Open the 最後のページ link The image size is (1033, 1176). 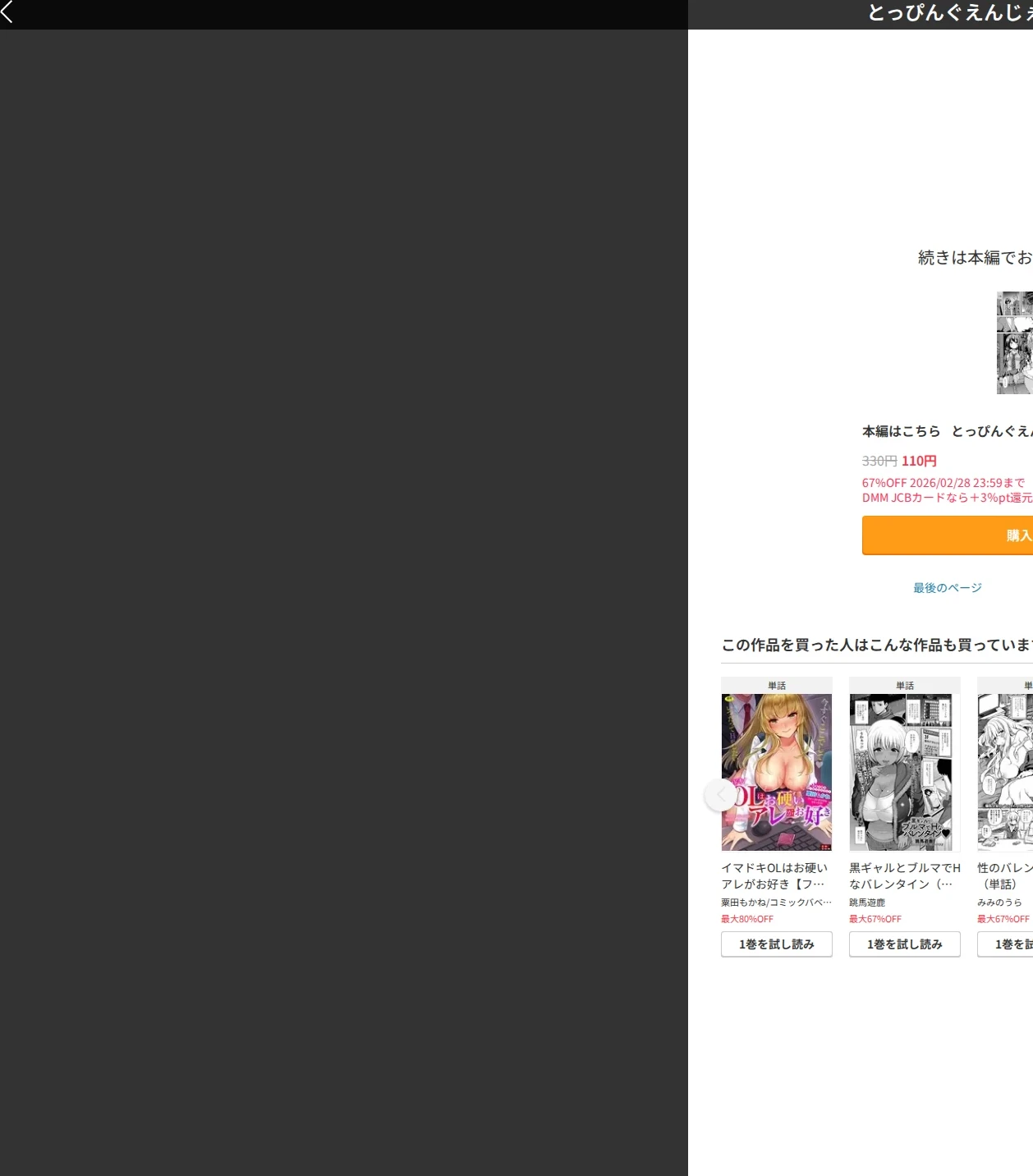948,588
